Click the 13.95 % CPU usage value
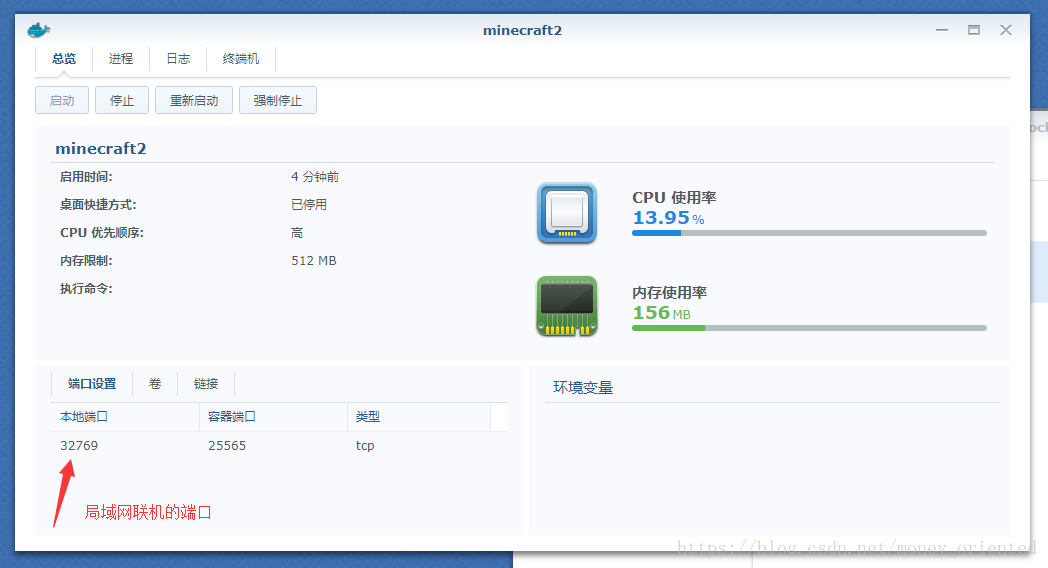Viewport: 1048px width, 568px height. (668, 218)
